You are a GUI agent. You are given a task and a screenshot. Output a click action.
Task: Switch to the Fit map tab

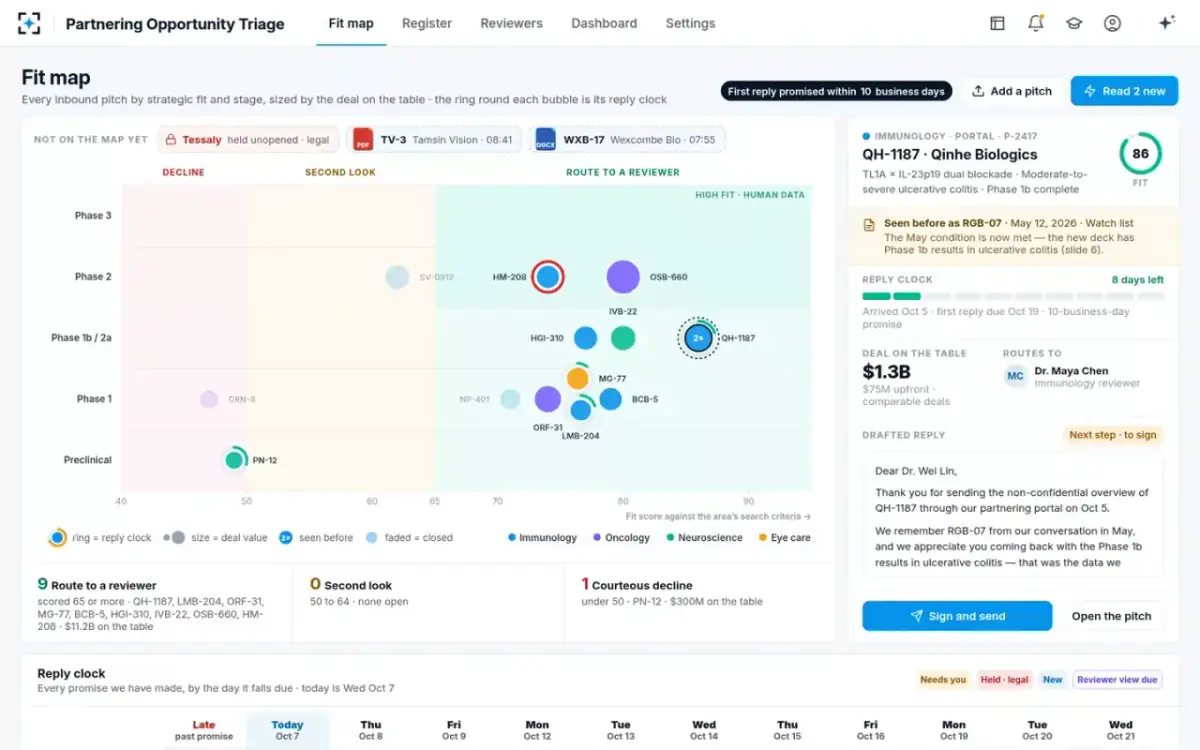point(351,23)
